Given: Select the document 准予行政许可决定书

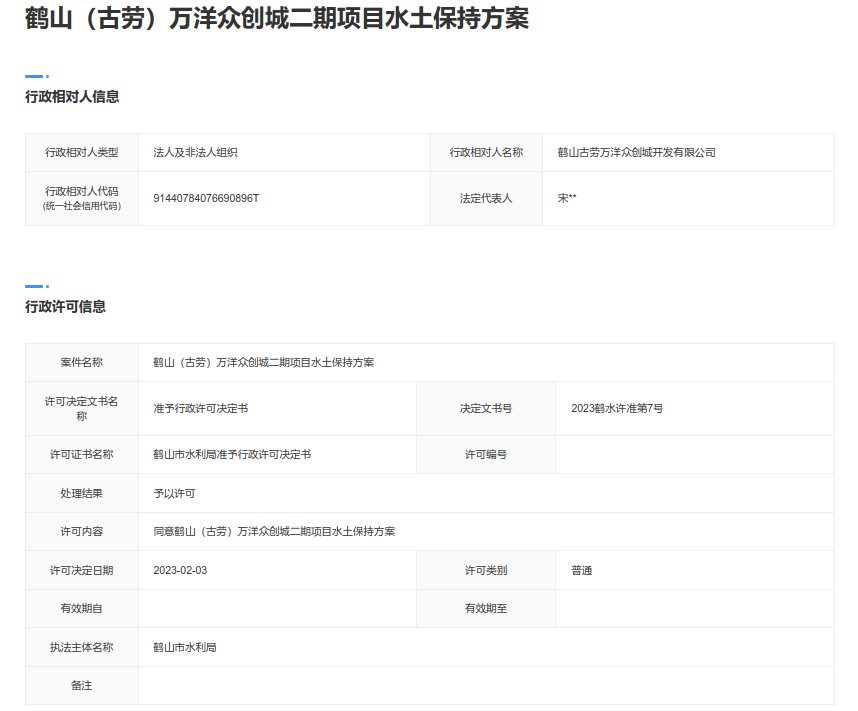Looking at the screenshot, I should [199, 408].
